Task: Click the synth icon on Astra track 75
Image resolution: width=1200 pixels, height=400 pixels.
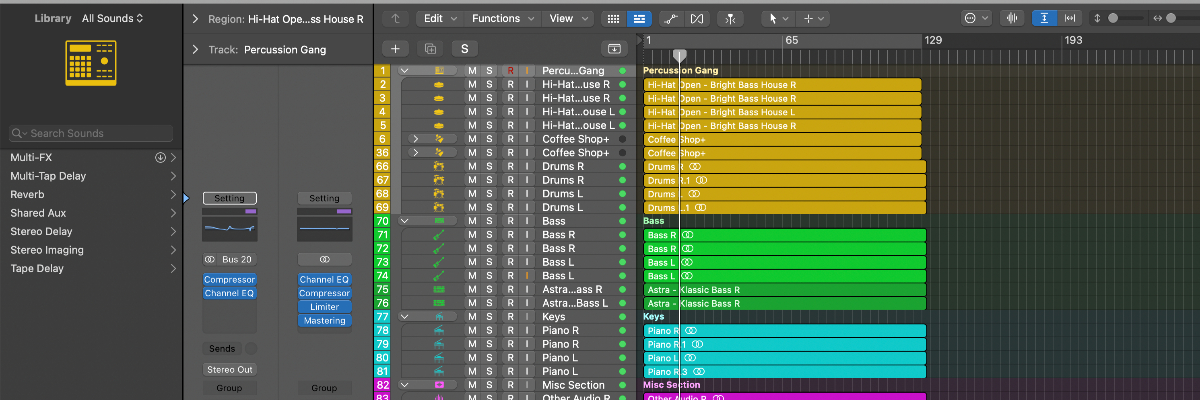Action: click(x=439, y=289)
